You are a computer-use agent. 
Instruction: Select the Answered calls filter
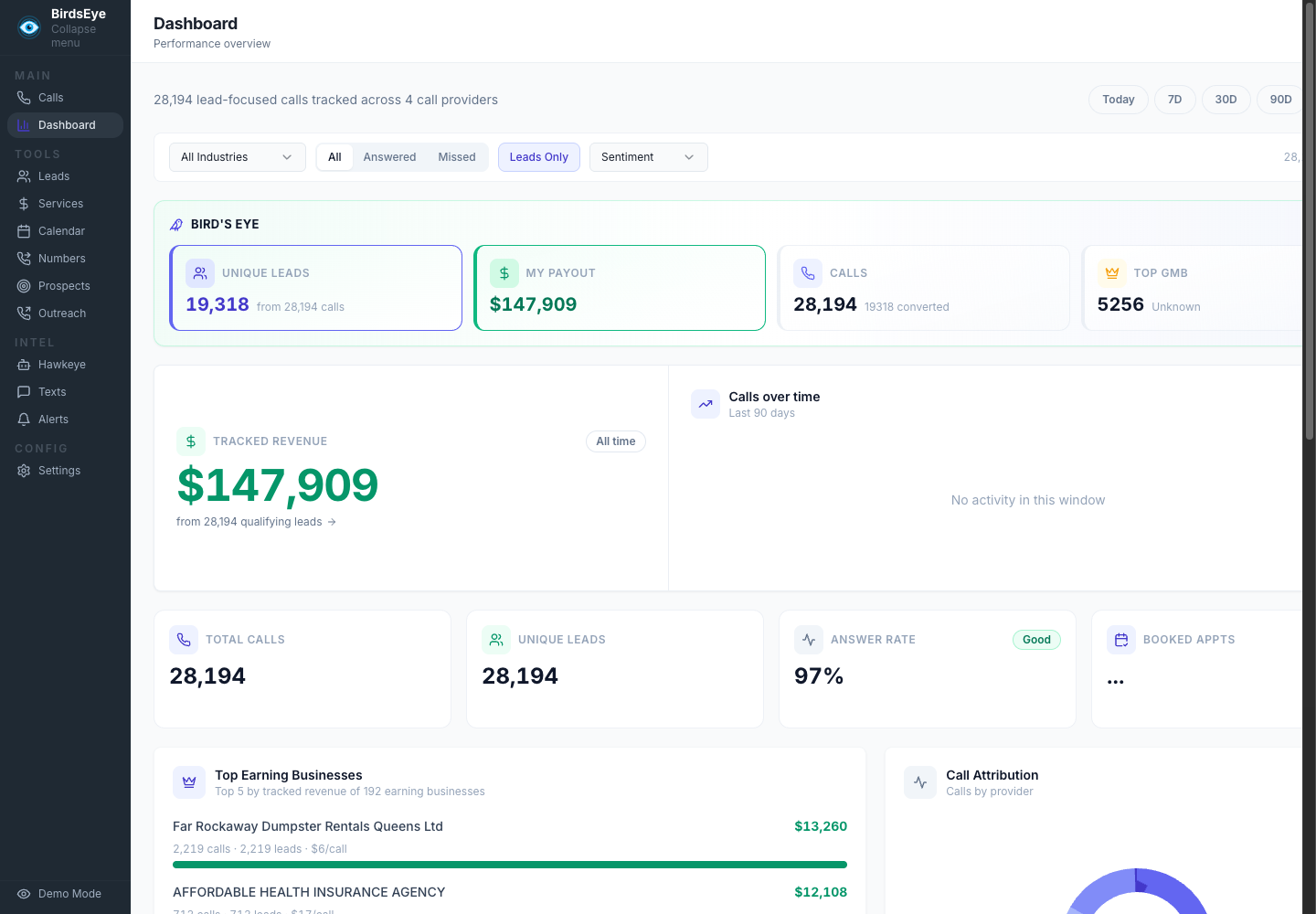389,157
